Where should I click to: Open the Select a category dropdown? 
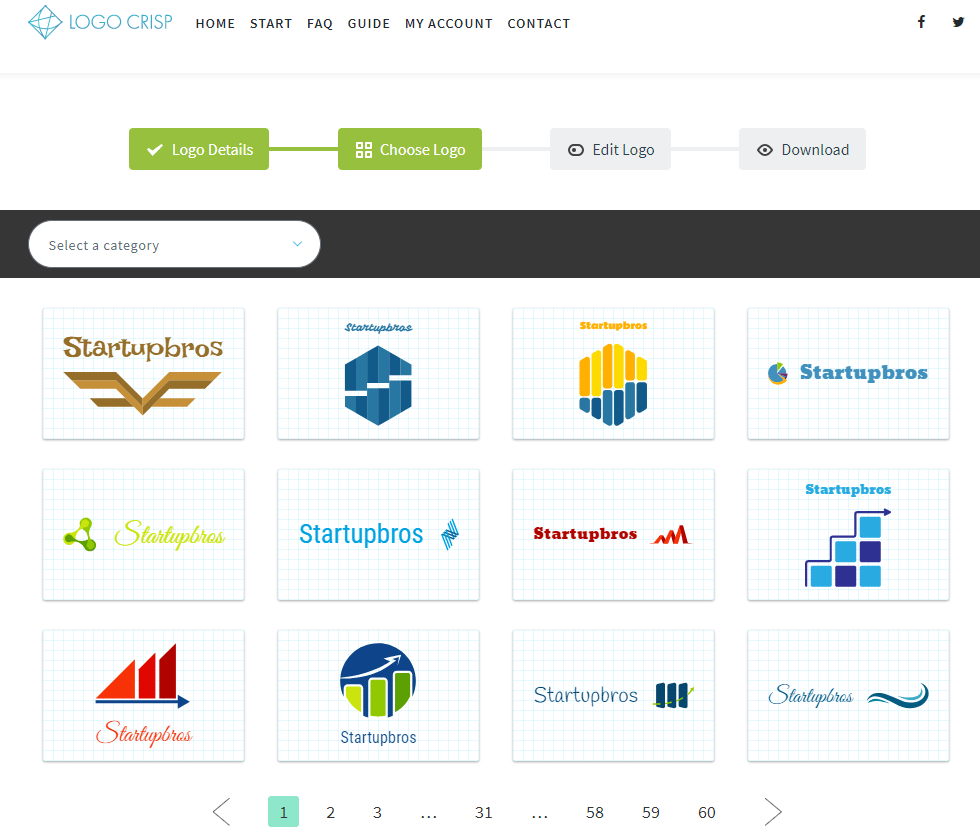(174, 244)
